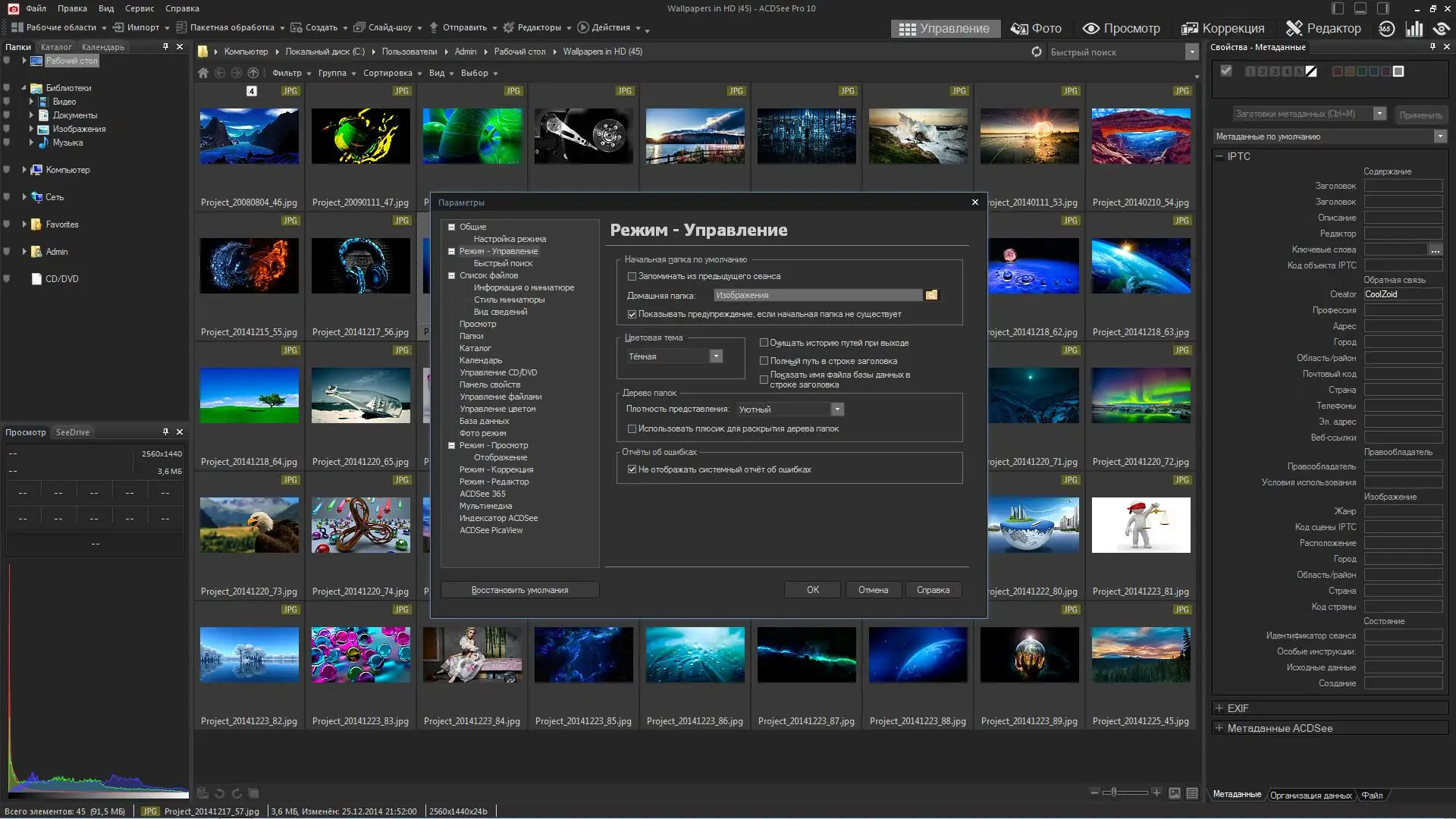Open the Сервис menu

(139, 8)
